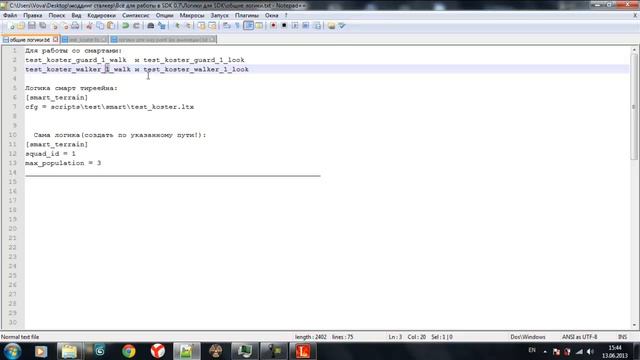
Task: Open the Файл menu
Action: 10,15
